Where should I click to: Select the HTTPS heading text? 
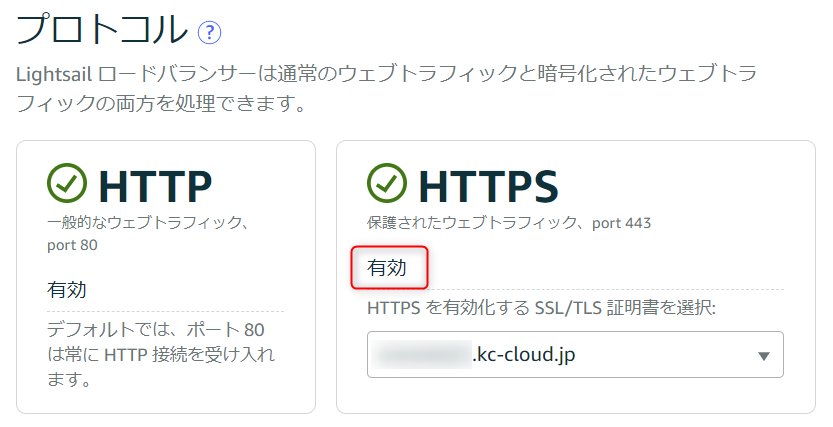[x=488, y=186]
